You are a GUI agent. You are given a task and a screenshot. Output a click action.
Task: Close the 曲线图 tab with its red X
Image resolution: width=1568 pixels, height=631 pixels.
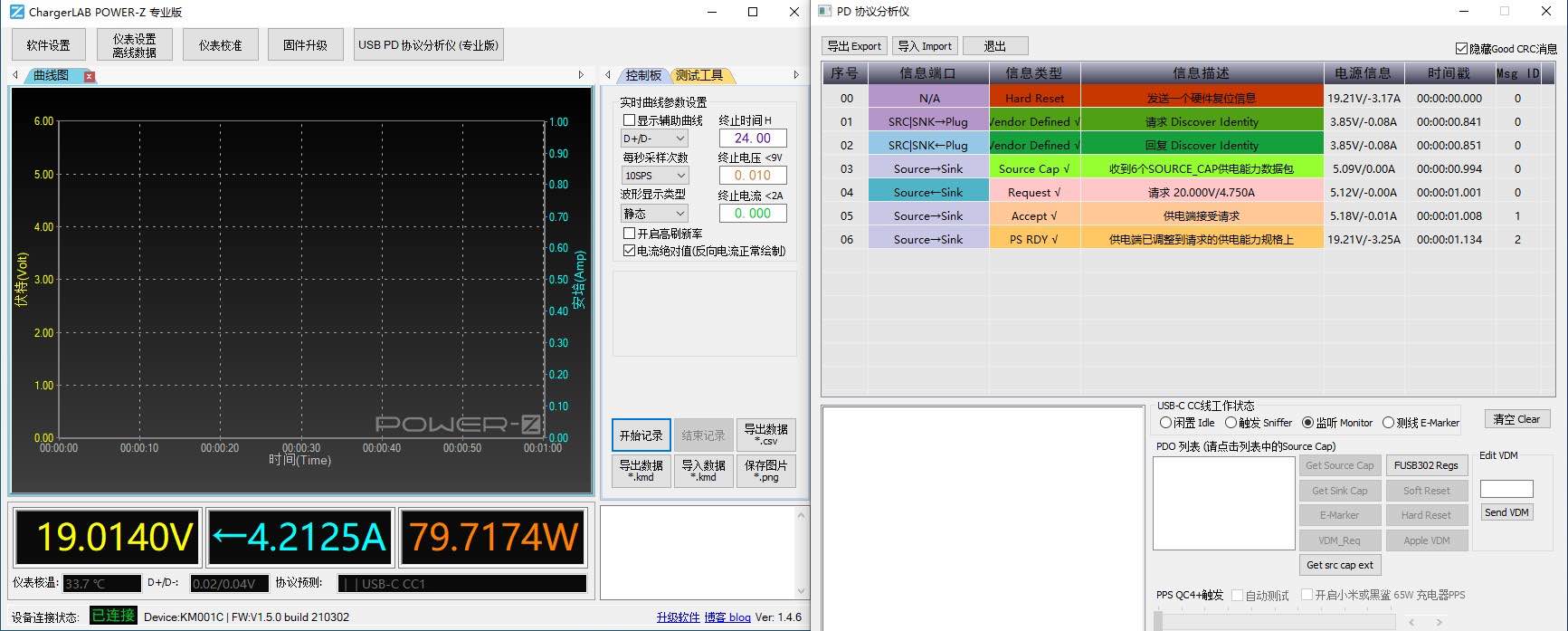(89, 76)
